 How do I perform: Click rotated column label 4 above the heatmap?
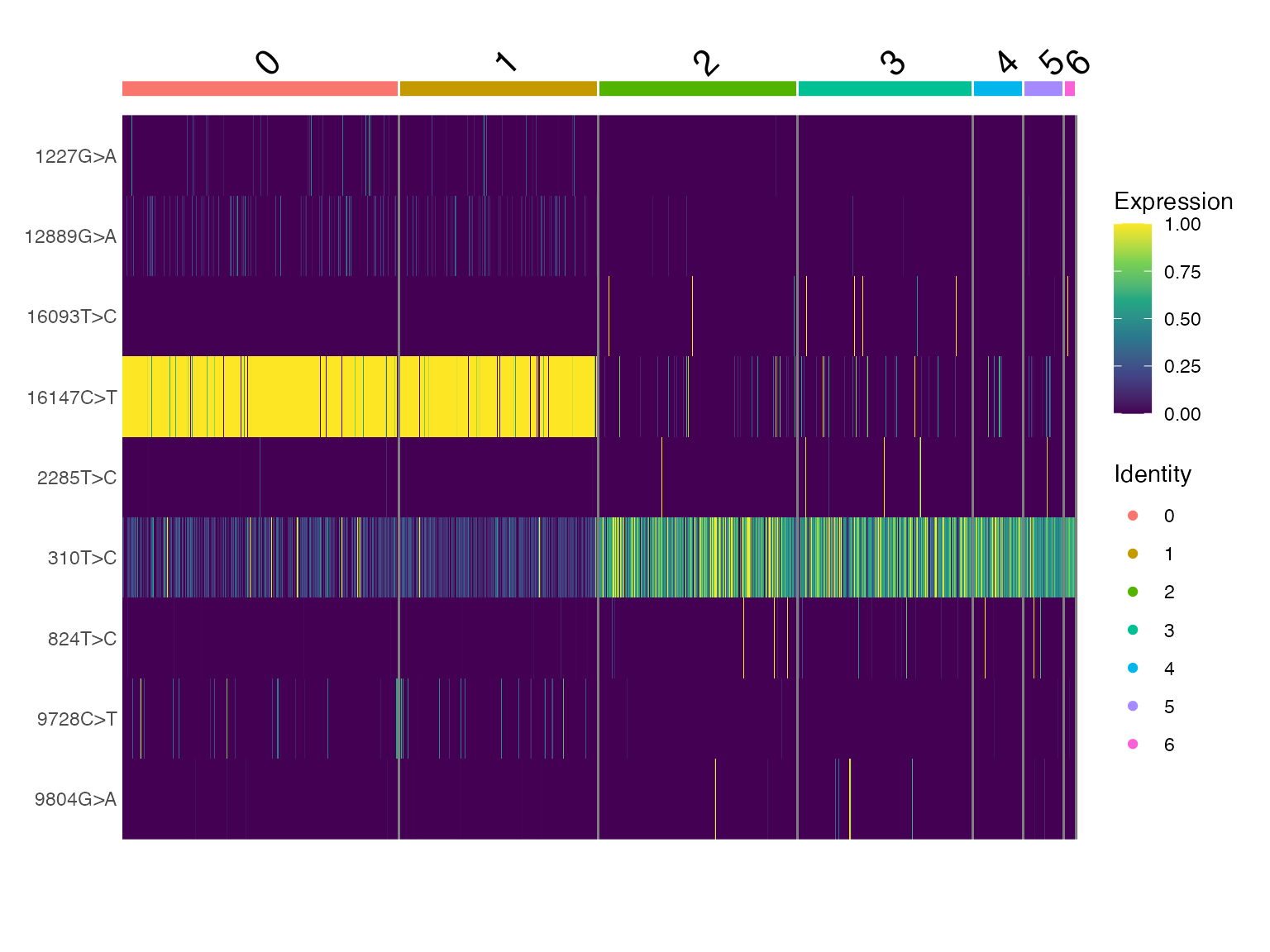point(1006,62)
